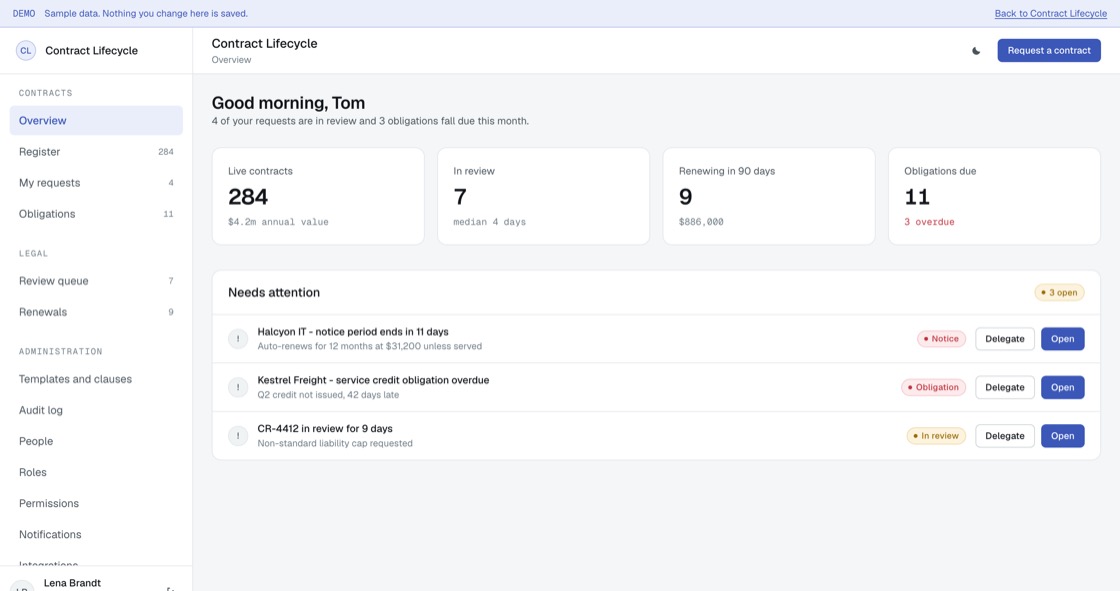Image resolution: width=1120 pixels, height=591 pixels.
Task: Click Q2 credit not issued subtitle
Action: click(x=329, y=394)
